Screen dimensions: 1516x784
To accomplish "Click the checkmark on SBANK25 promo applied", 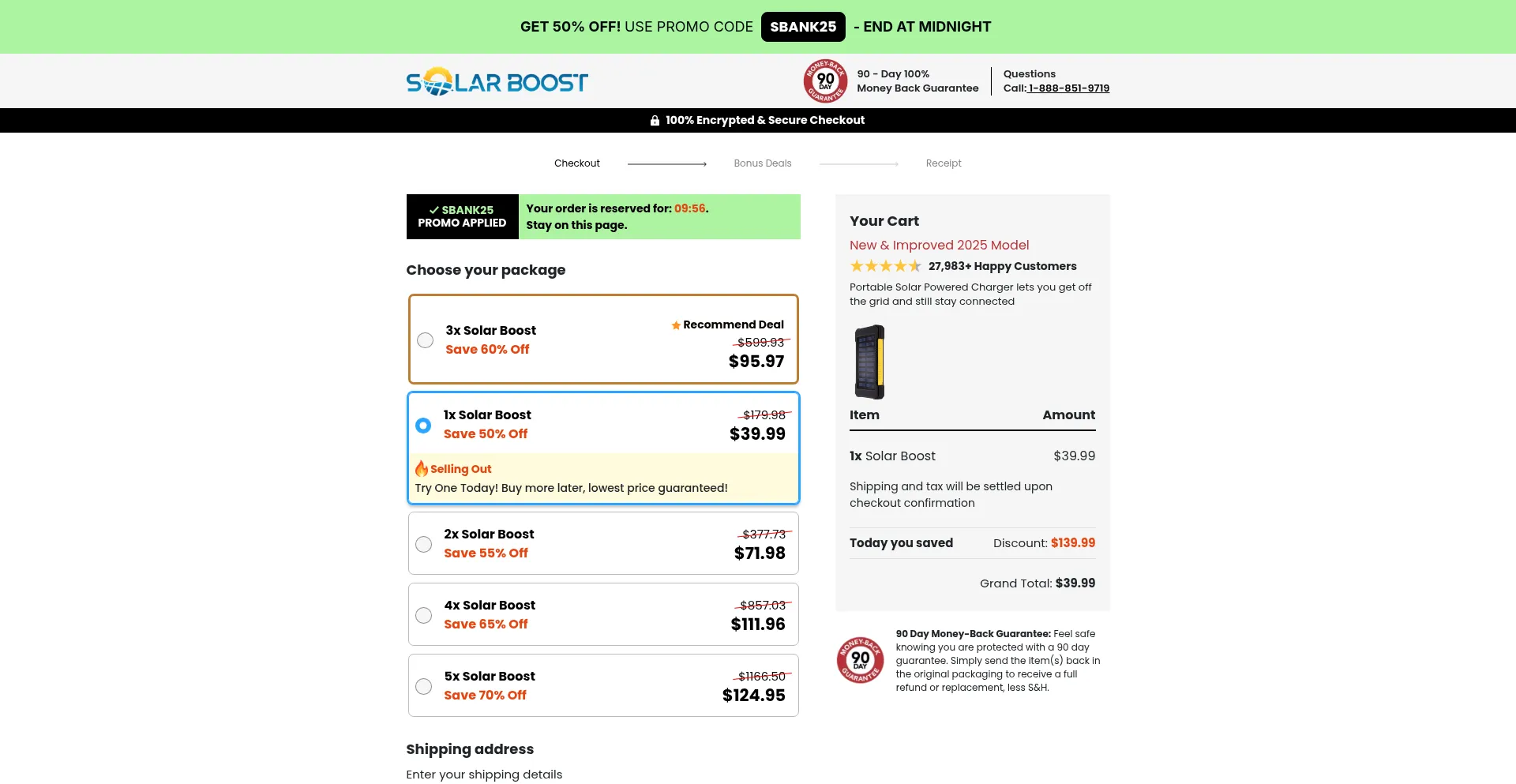I will (x=433, y=210).
